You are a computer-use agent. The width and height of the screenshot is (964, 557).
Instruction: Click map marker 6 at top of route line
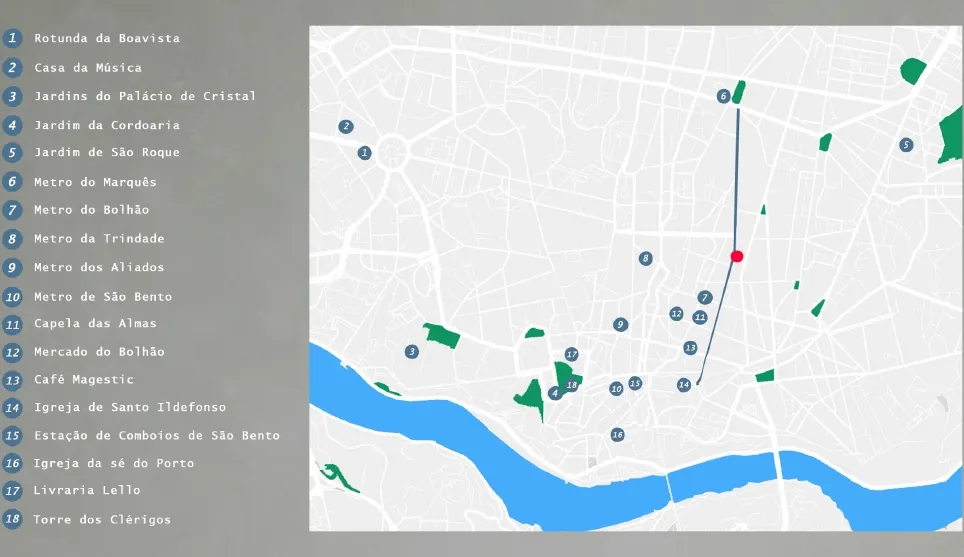click(x=723, y=96)
